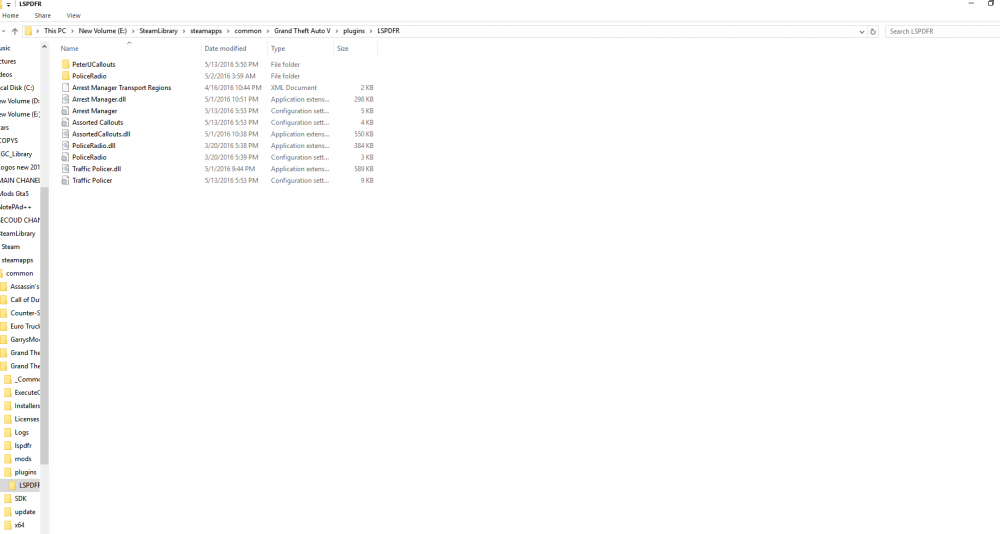1000x534 pixels.
Task: Go to This PC in address bar
Action: point(55,31)
